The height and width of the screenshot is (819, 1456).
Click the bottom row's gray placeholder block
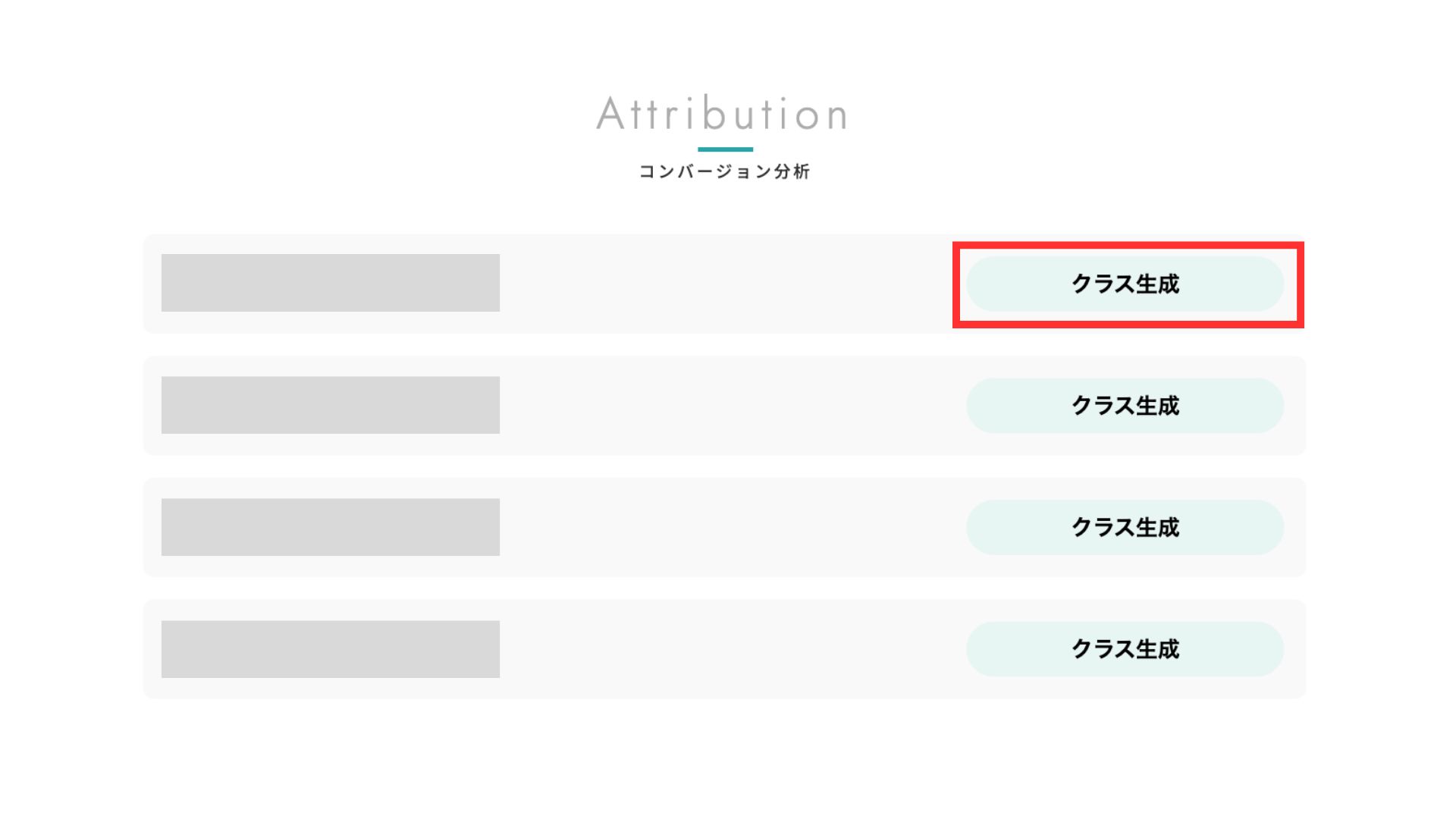coord(330,649)
